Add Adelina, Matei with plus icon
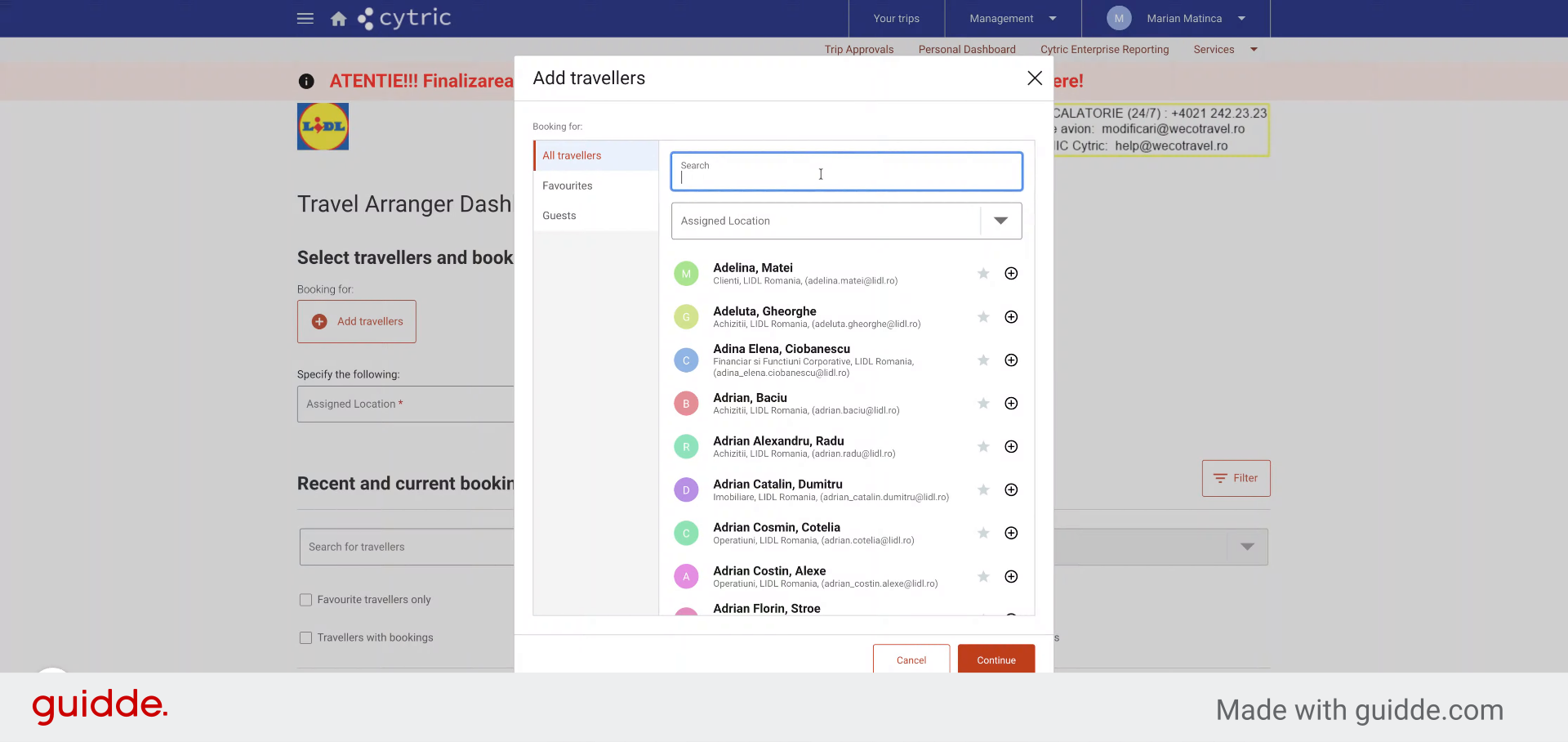 tap(1011, 274)
